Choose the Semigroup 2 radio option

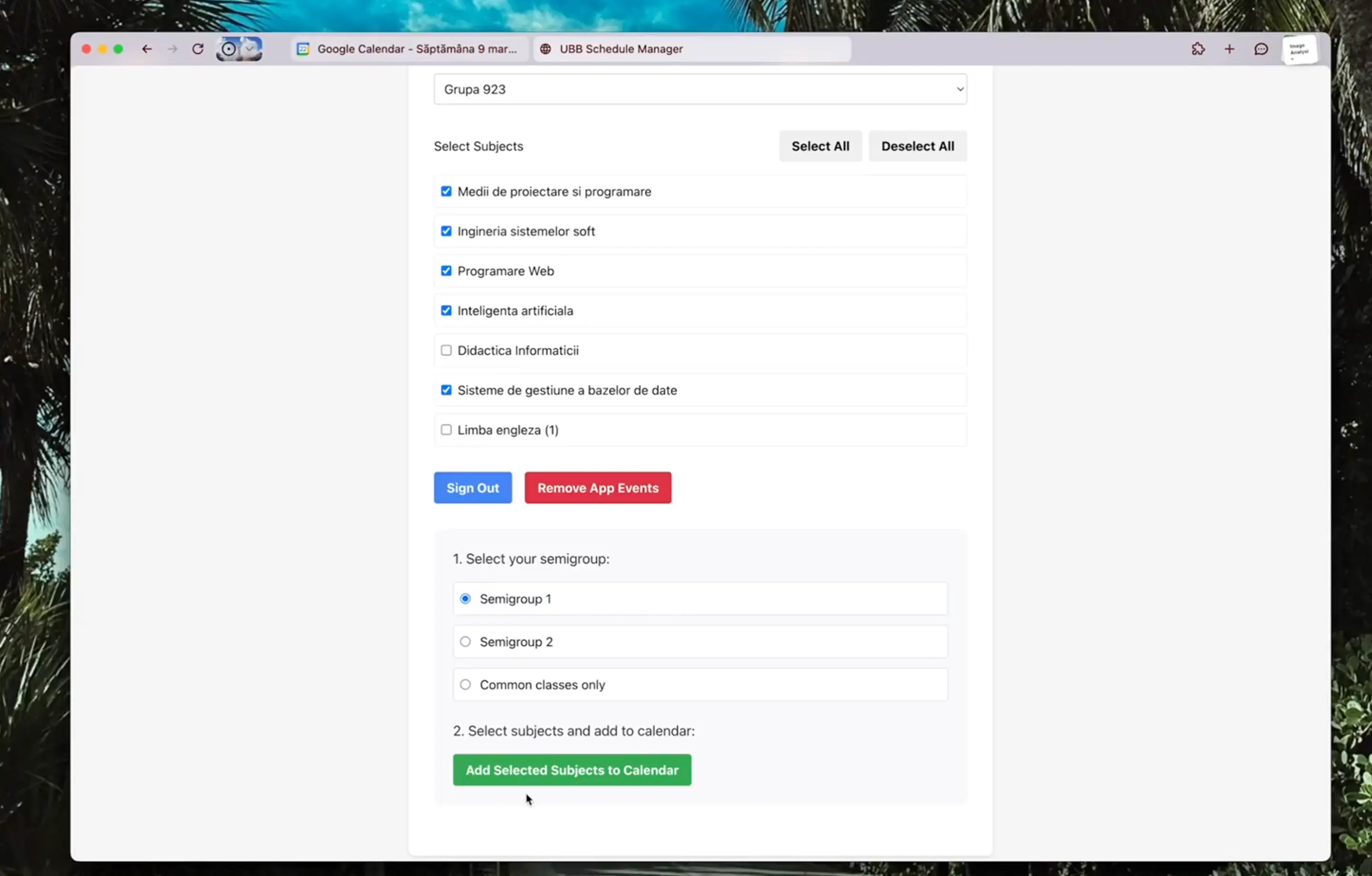(x=465, y=642)
